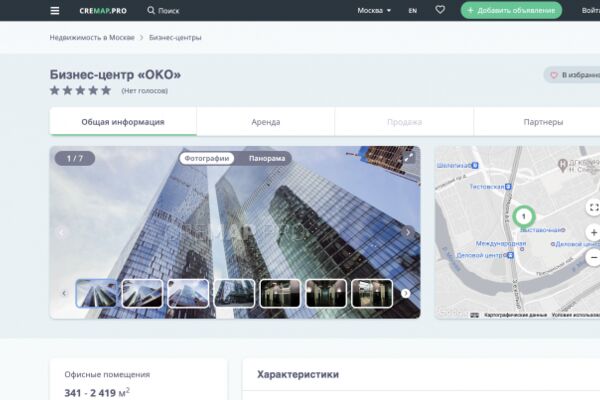
Task: Open the hamburger menu icon
Action: pyautogui.click(x=55, y=11)
